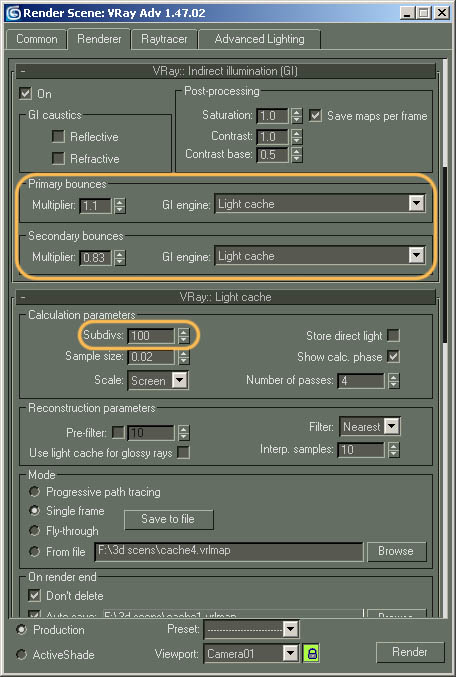
Task: Click Primary bounces Multiplier field
Action: 95,206
